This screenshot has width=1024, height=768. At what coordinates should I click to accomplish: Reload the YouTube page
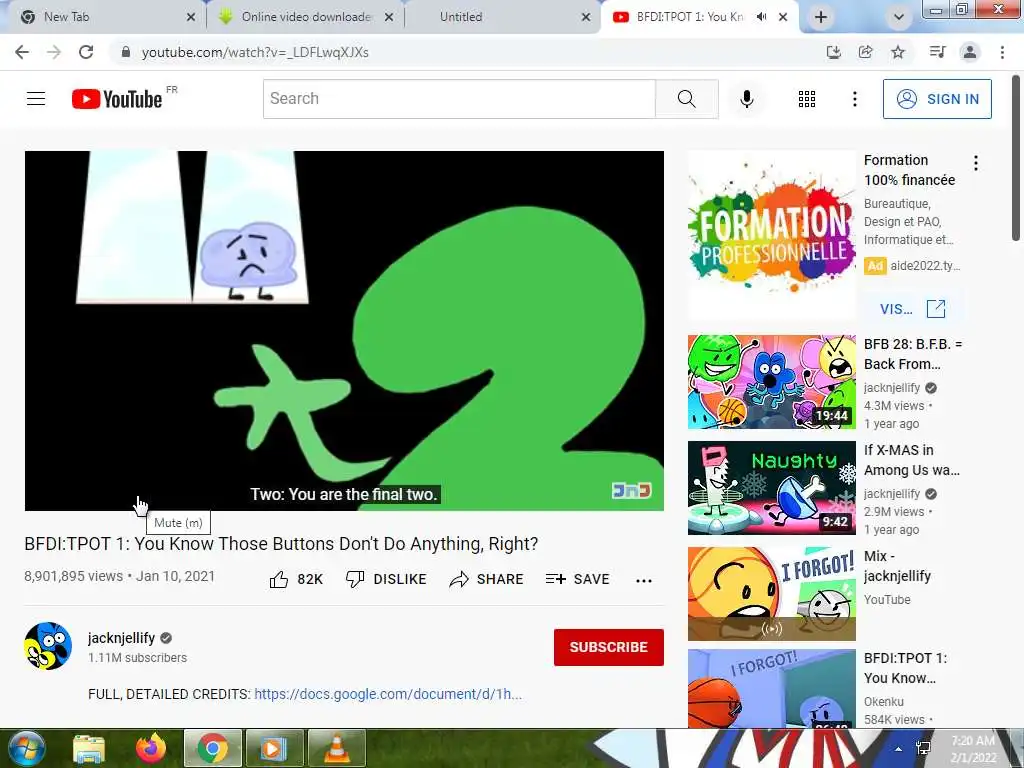pos(86,52)
